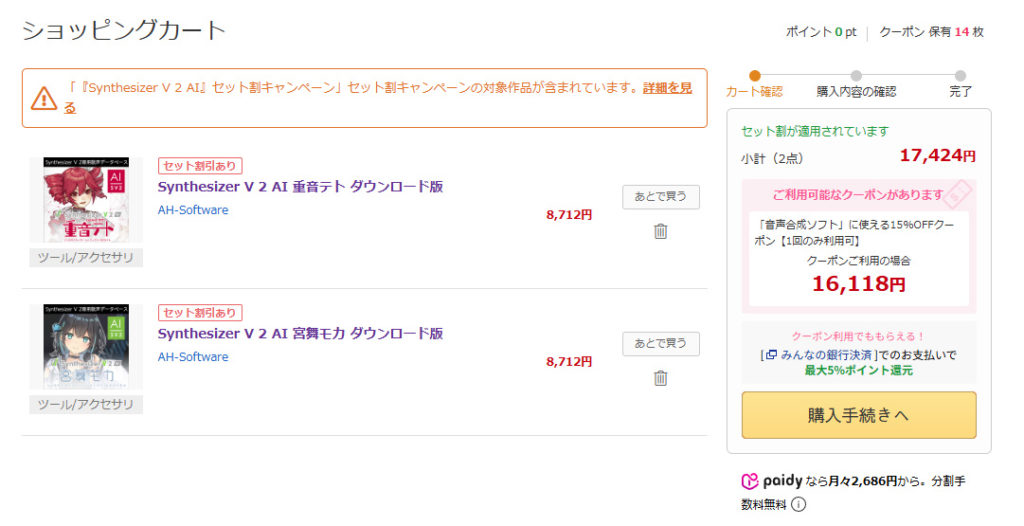Screen dimensions: 1024x526
Task: Click the external link icon before みんなの銀行決済
Action: pyautogui.click(x=771, y=355)
